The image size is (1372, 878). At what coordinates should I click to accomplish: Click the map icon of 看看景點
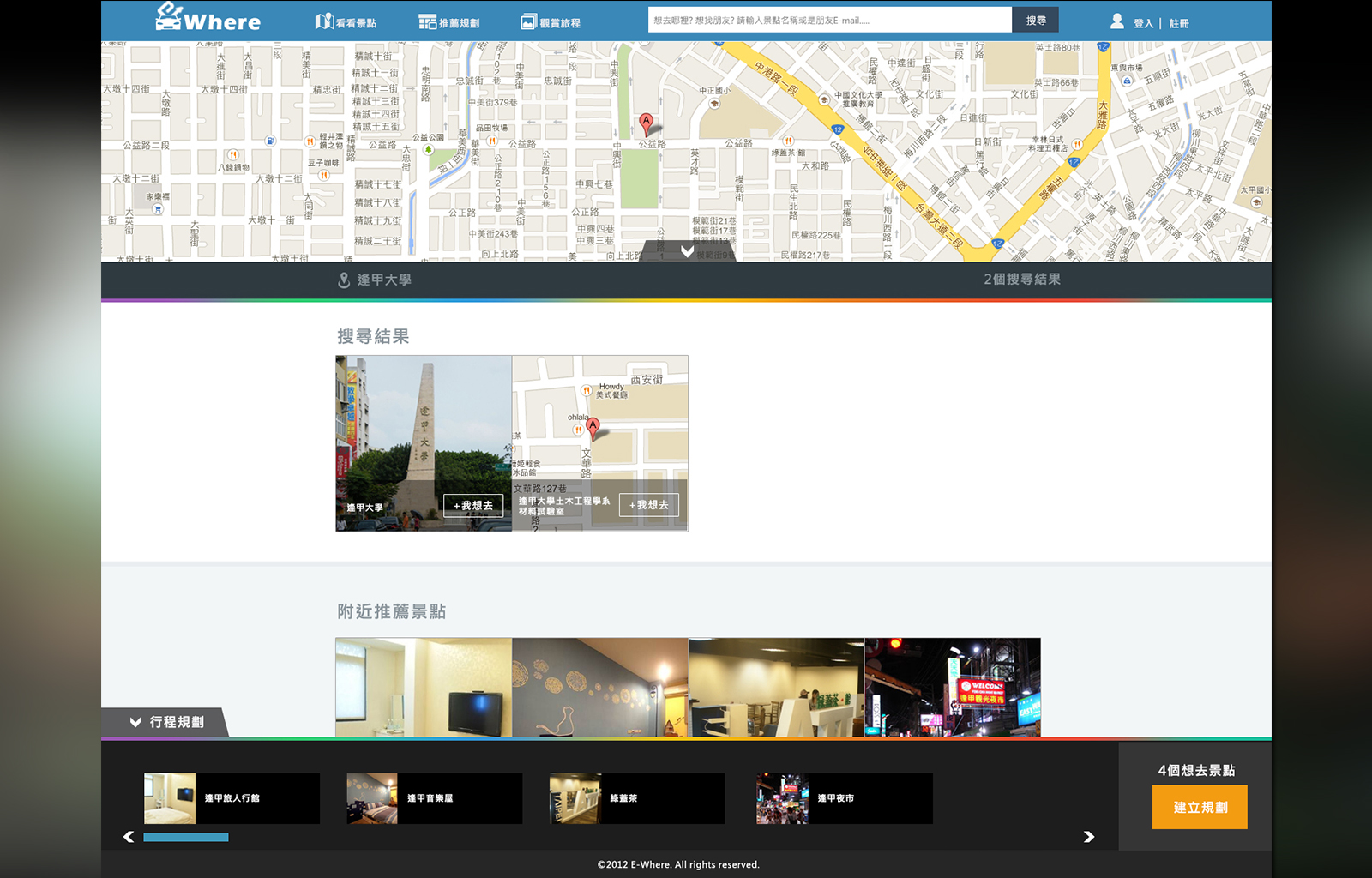pos(323,21)
